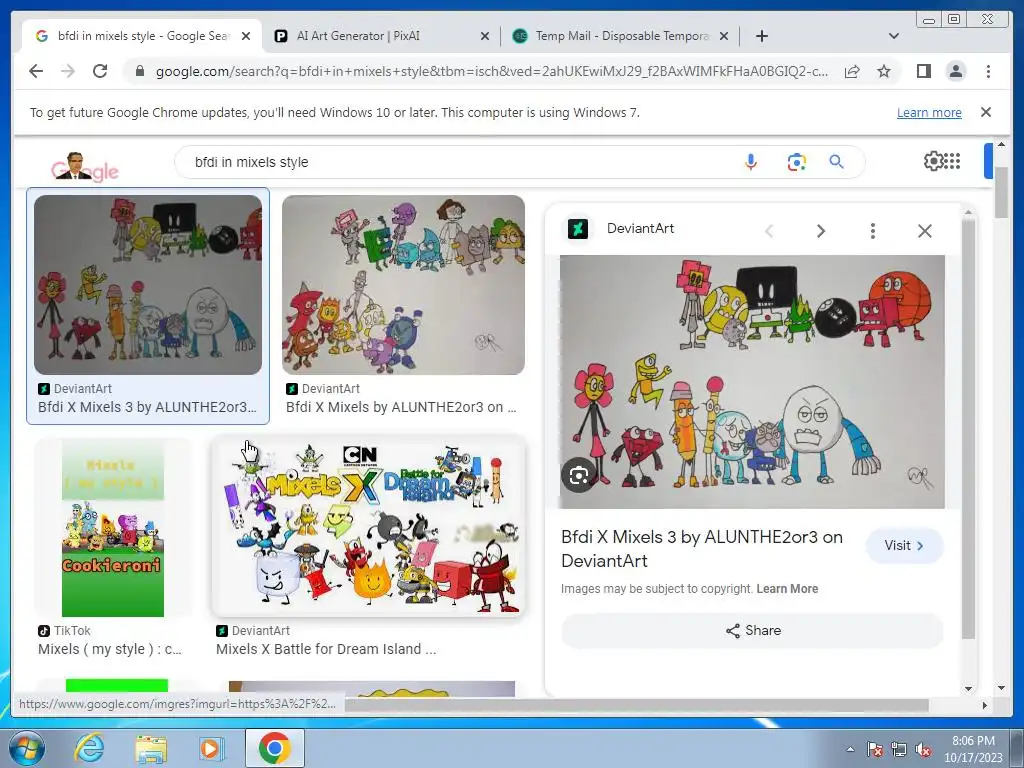Reload the current page

click(x=100, y=71)
